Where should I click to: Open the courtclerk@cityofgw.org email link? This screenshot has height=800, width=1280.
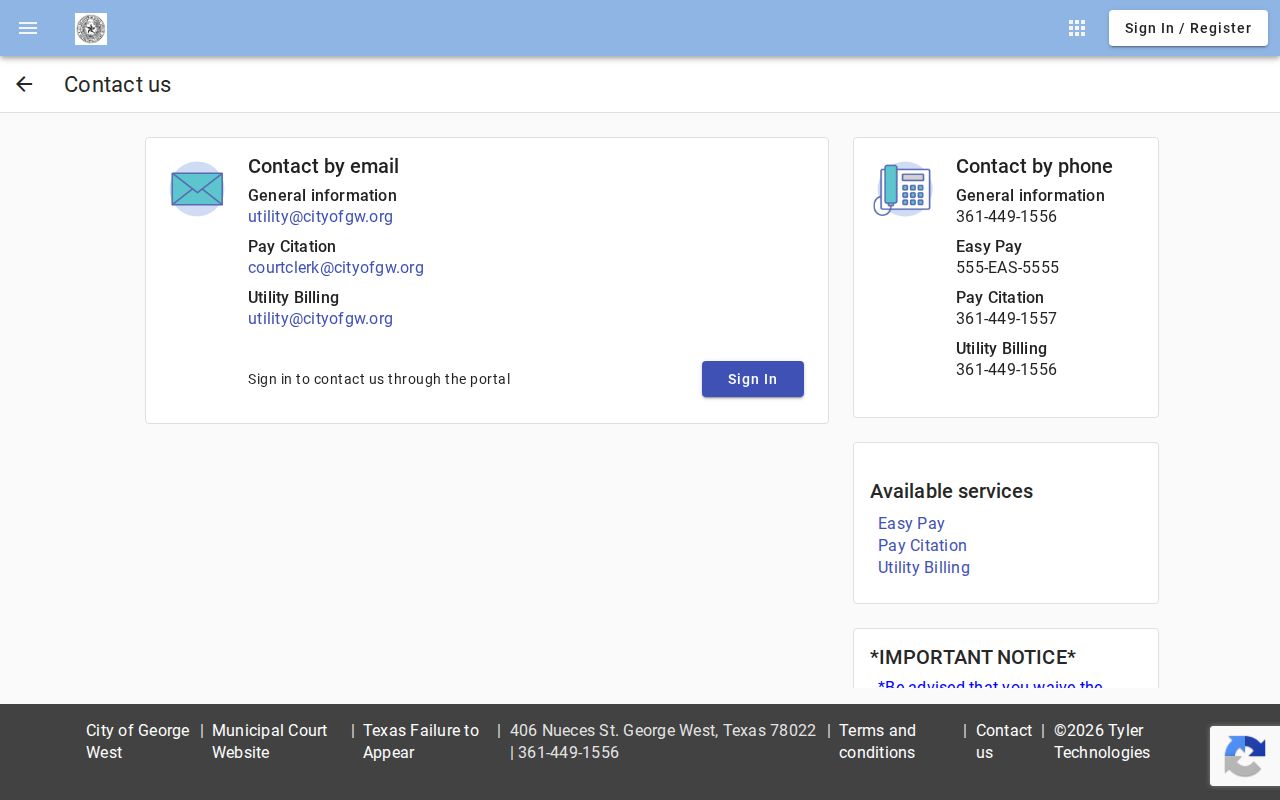(x=336, y=267)
